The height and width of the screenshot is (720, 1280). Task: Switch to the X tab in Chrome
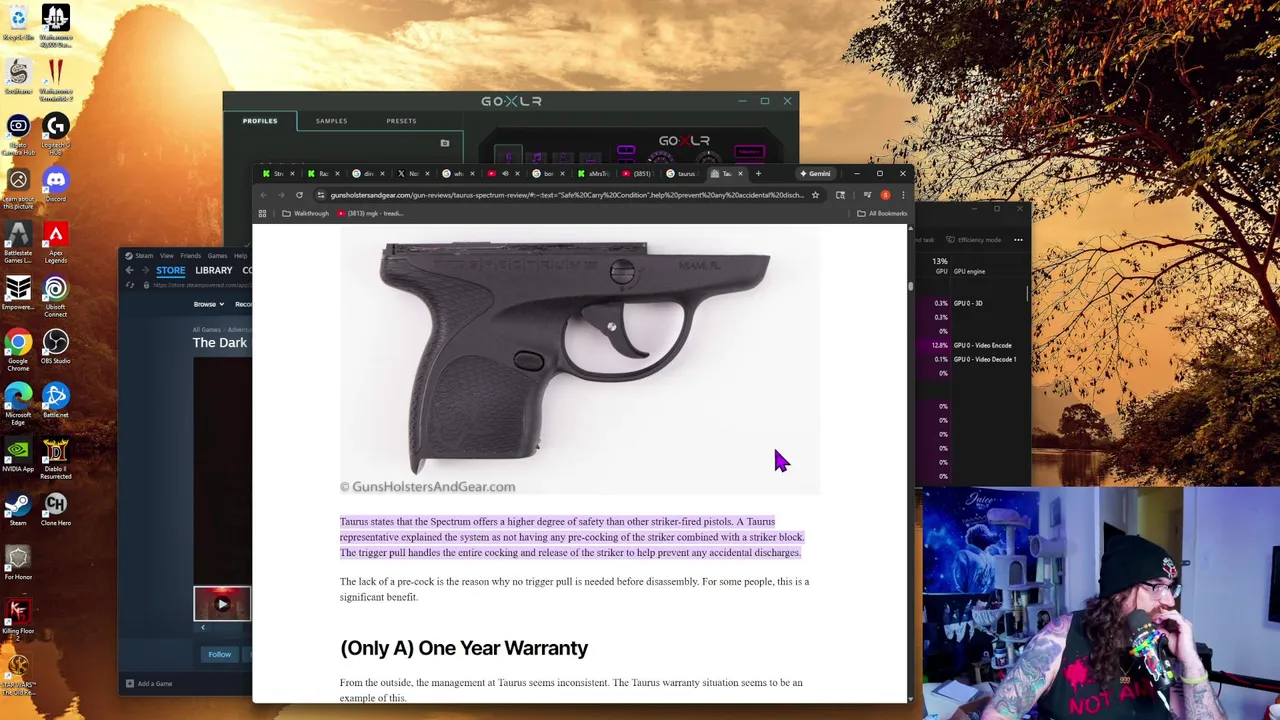[x=410, y=174]
